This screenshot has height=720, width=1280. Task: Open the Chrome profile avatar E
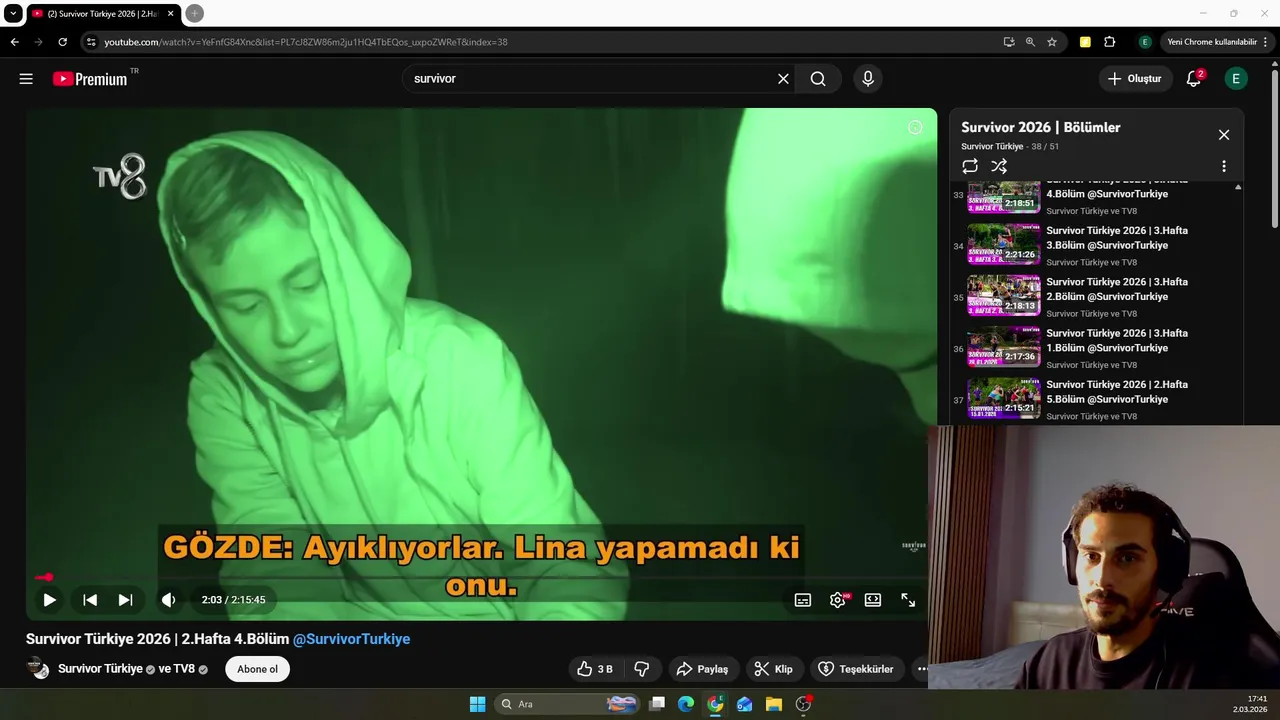coord(1145,42)
